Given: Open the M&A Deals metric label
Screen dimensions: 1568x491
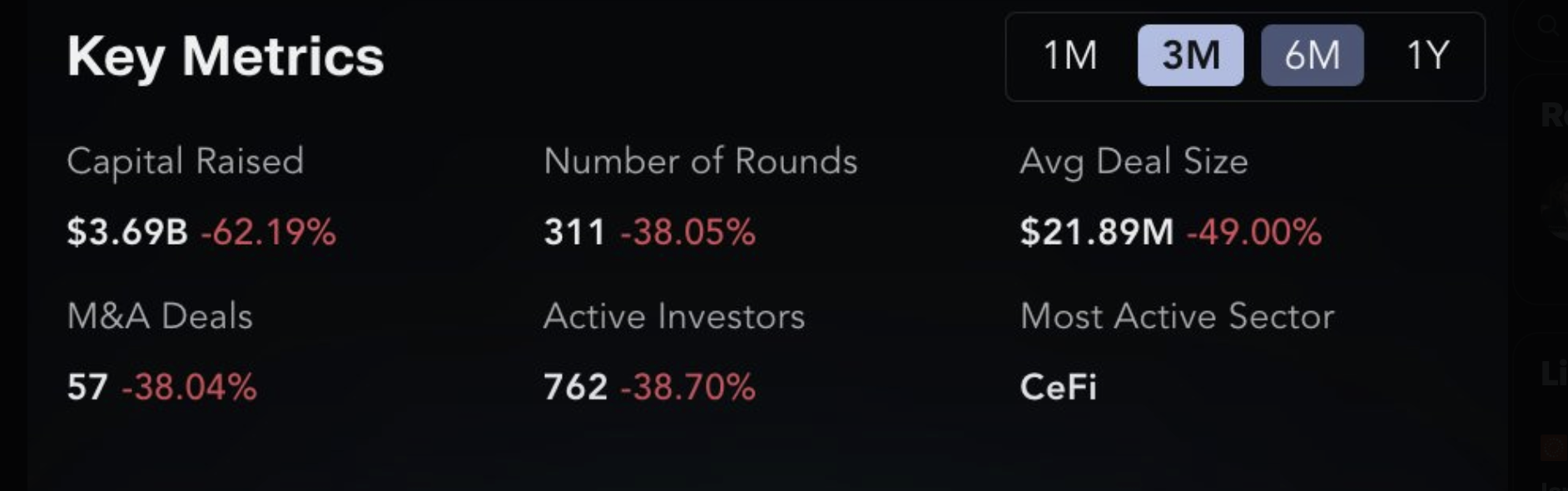Looking at the screenshot, I should [160, 316].
